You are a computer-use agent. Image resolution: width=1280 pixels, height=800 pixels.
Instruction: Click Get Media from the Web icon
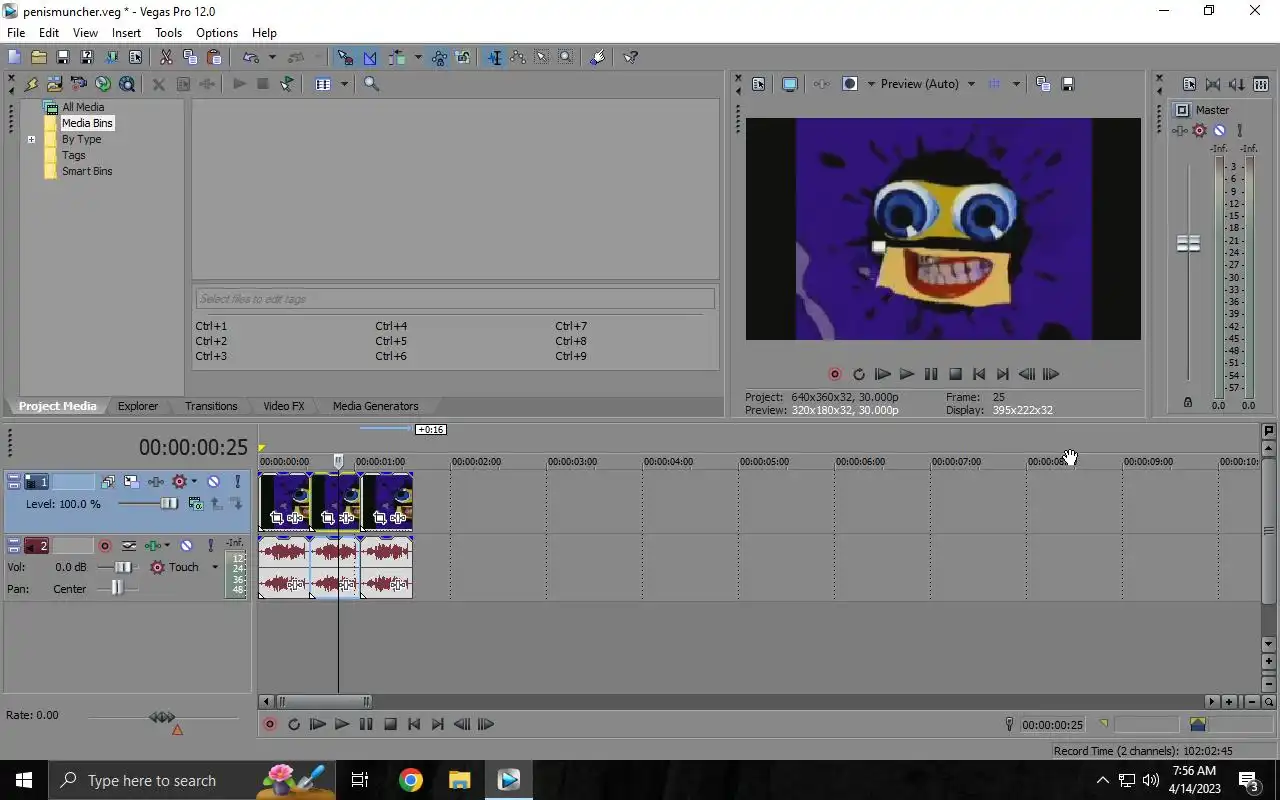[x=102, y=84]
